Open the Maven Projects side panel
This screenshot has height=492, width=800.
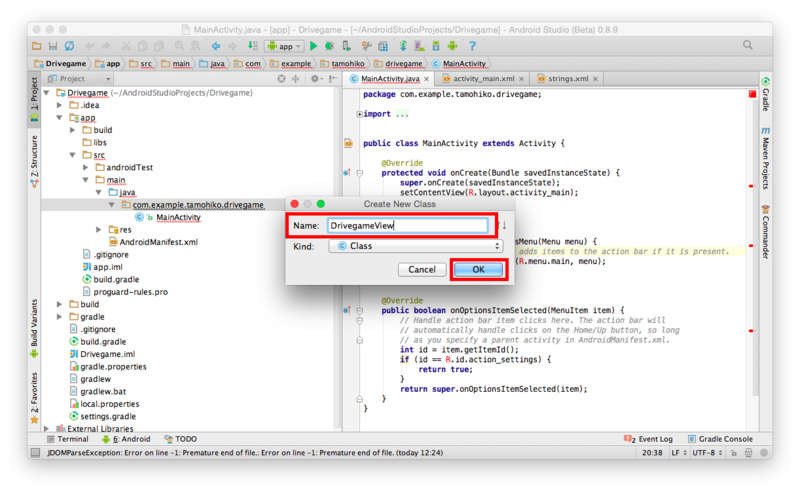pos(765,158)
